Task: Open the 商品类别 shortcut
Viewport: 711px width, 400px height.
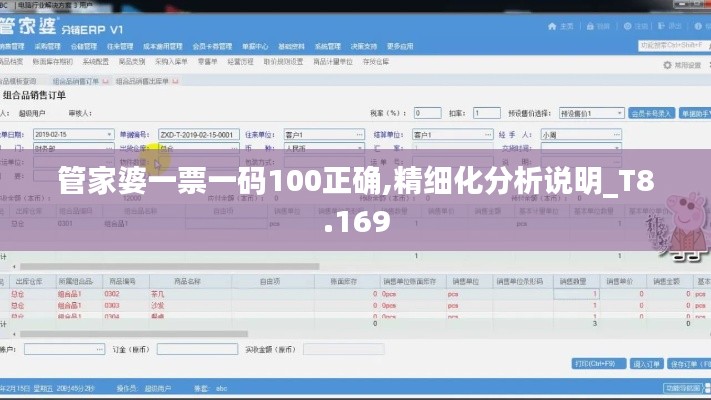Action: pyautogui.click(x=132, y=62)
